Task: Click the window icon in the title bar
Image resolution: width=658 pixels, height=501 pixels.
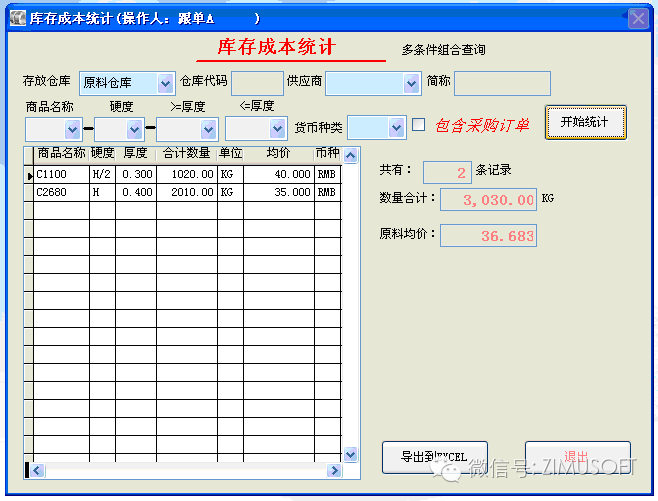Action: [15, 18]
